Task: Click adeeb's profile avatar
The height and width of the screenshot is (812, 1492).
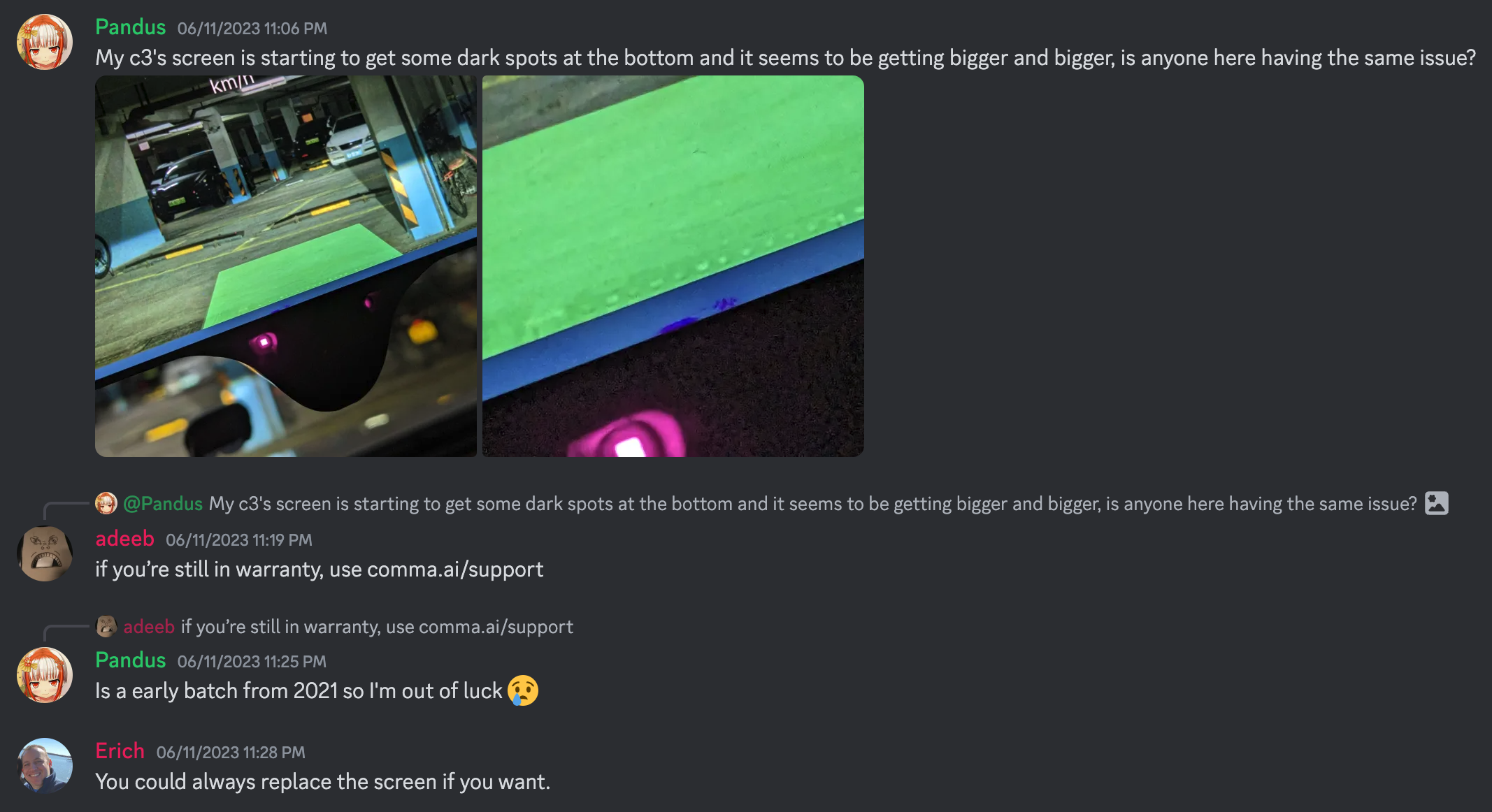Action: click(x=45, y=553)
